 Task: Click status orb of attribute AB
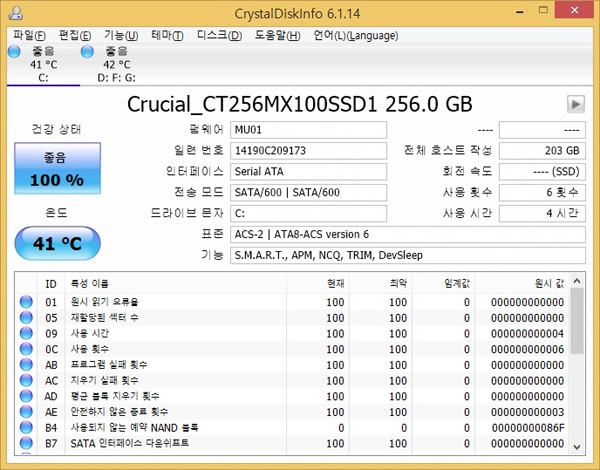tap(26, 364)
